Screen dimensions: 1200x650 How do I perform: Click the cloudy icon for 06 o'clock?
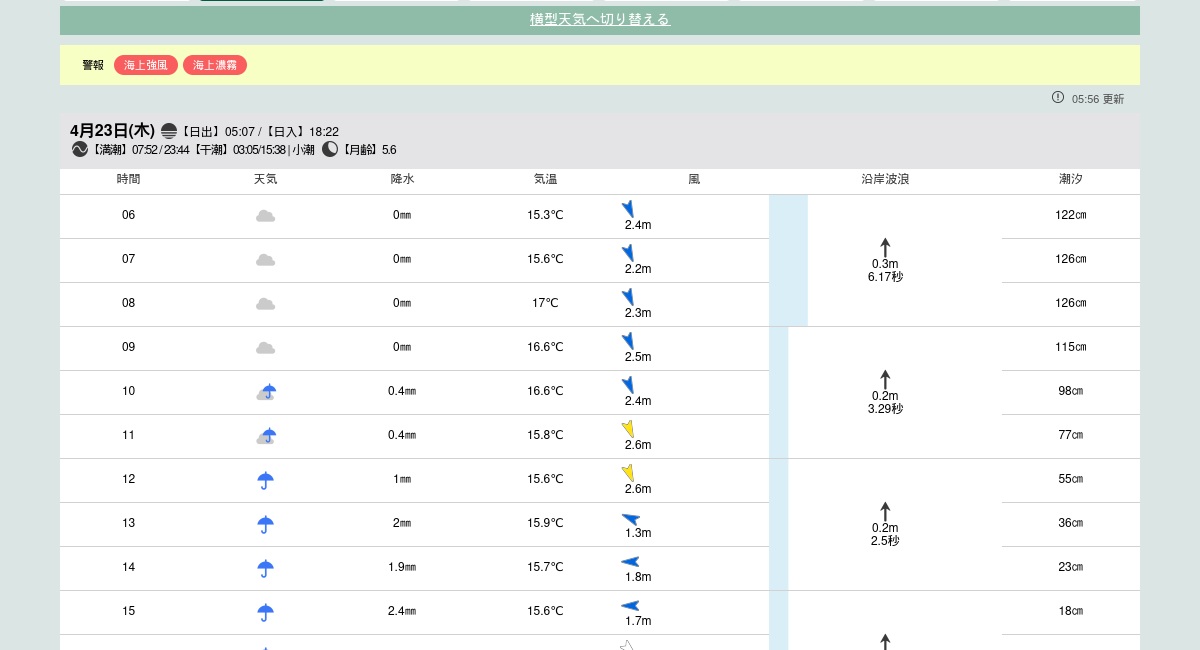265,216
